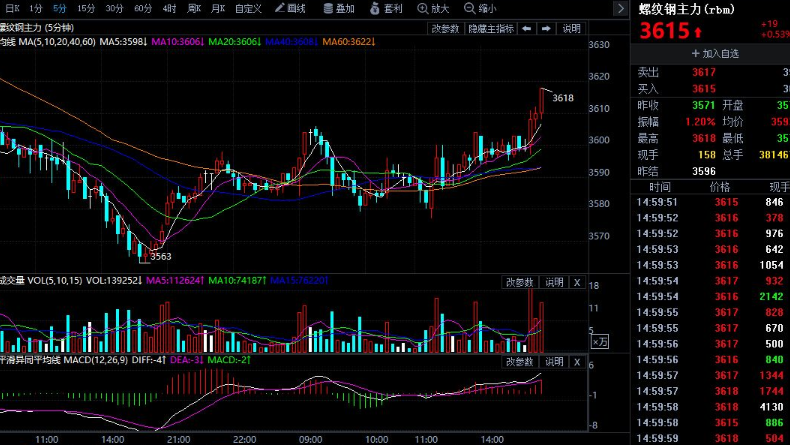Expand the toolbar with the right chevron
This screenshot has height=445, width=790.
pos(621,9)
